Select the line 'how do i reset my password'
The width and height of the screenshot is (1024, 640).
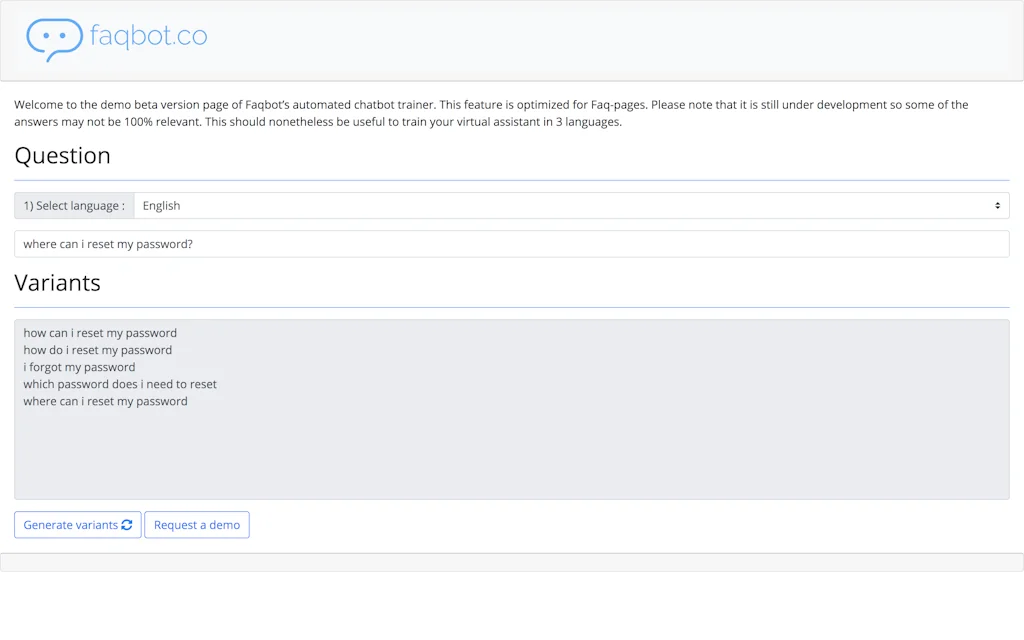tap(97, 350)
